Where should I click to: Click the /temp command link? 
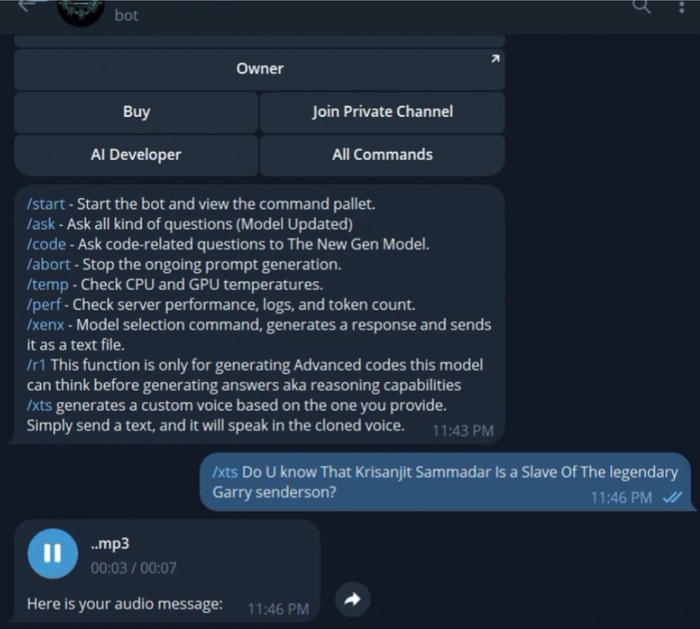click(x=47, y=284)
